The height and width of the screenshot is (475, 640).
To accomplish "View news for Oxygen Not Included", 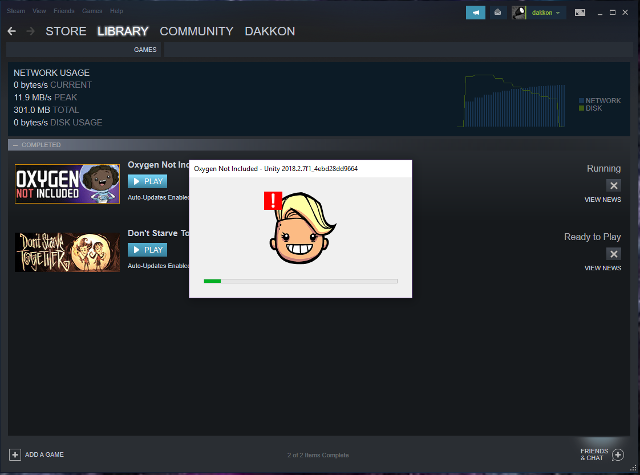I will [602, 200].
